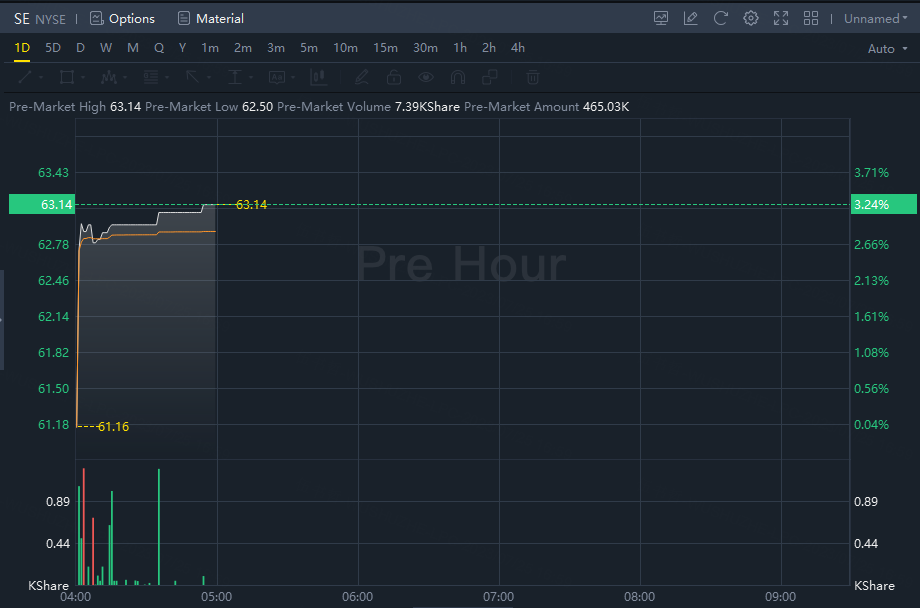Select the 3m interval
Viewport: 920px width, 608px height.
click(276, 48)
